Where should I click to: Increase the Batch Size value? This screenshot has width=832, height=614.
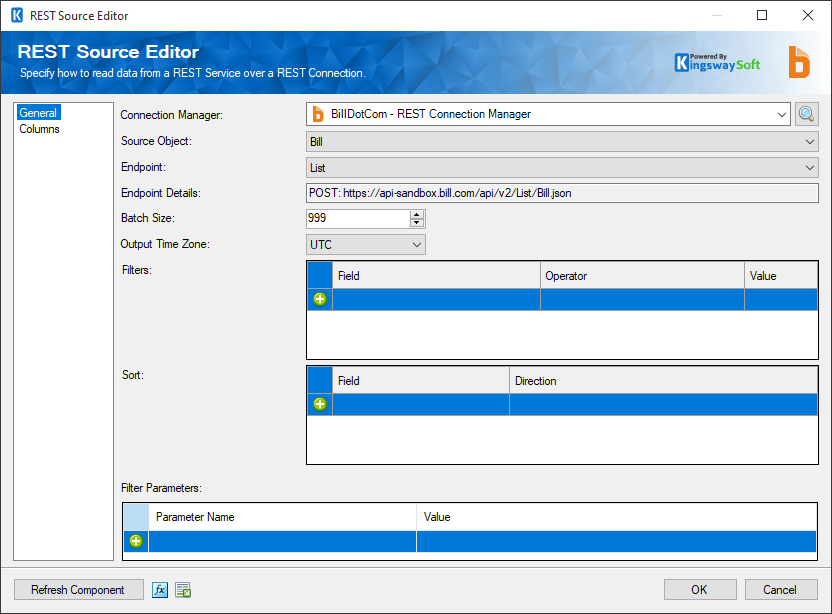click(417, 215)
